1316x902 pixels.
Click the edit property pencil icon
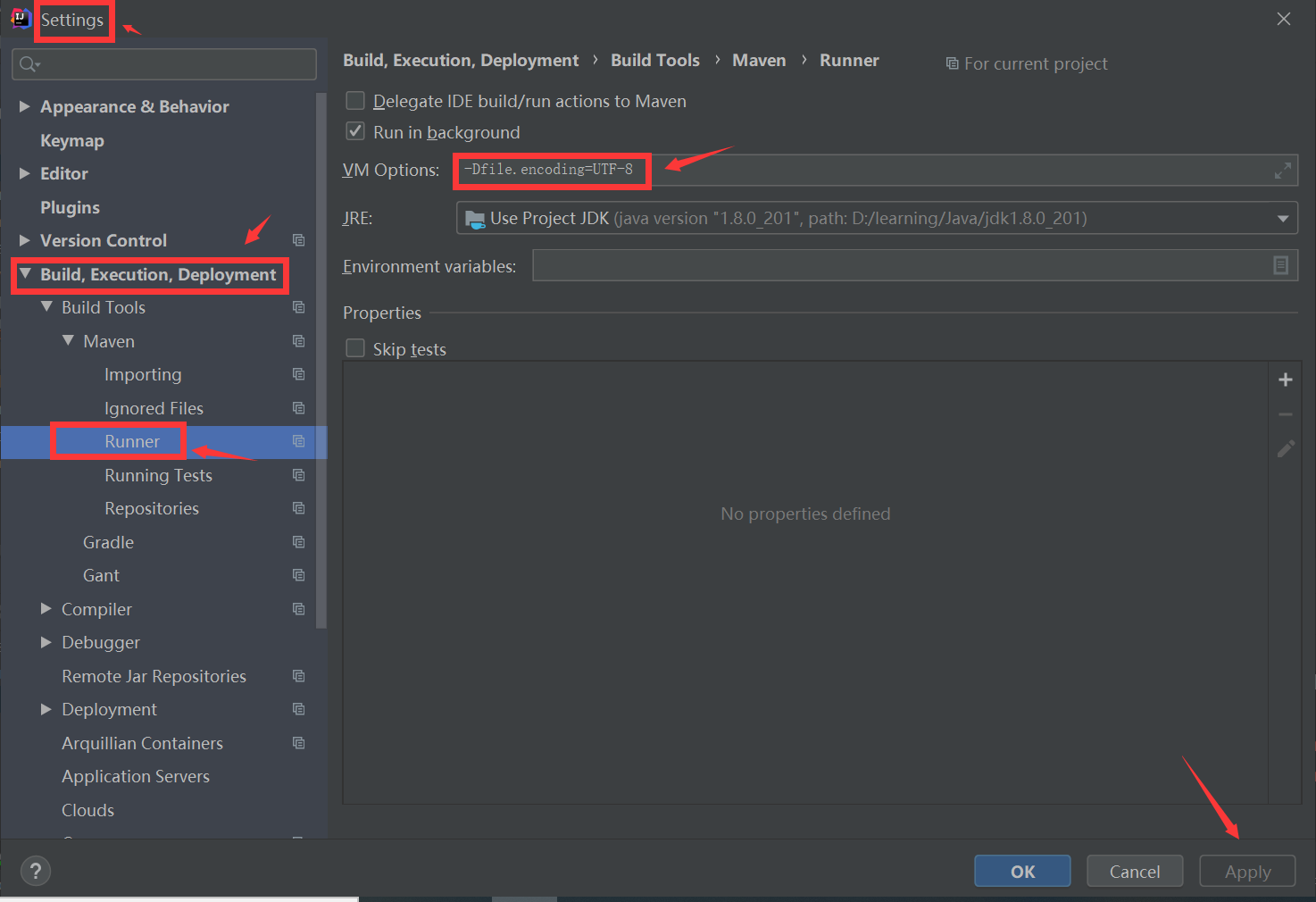tap(1286, 448)
